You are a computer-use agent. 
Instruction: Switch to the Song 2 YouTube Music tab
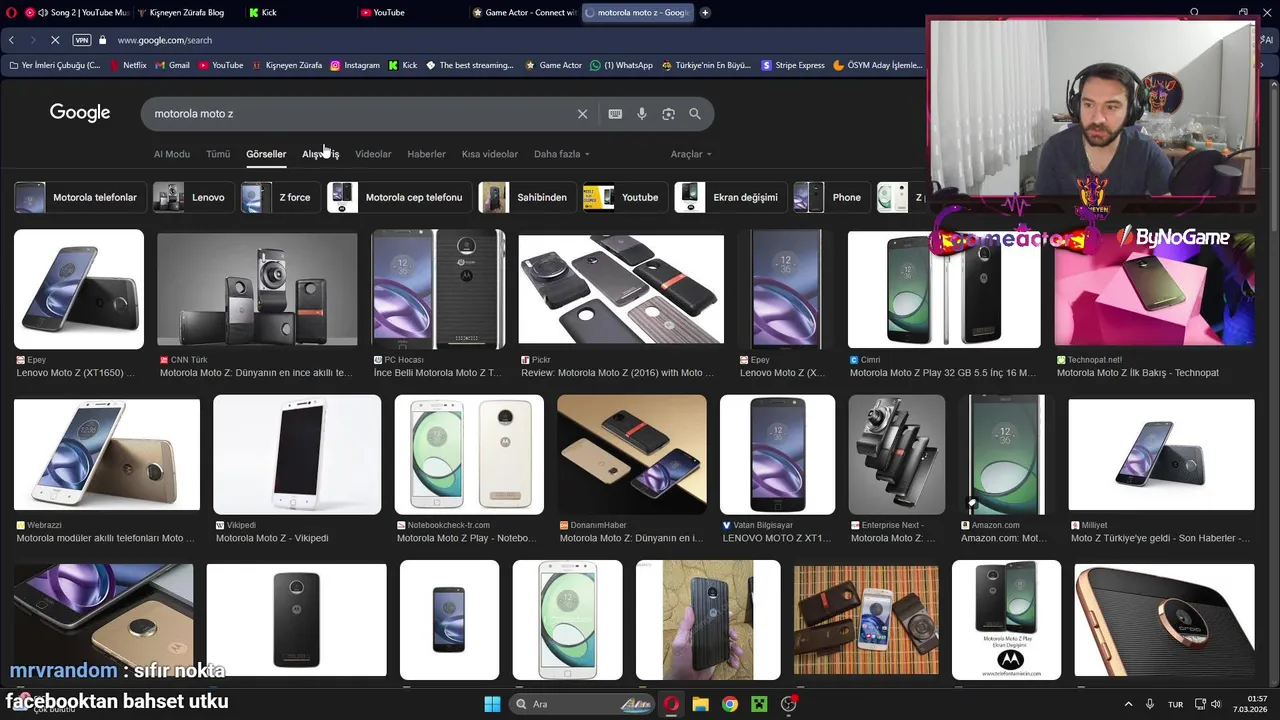point(76,13)
